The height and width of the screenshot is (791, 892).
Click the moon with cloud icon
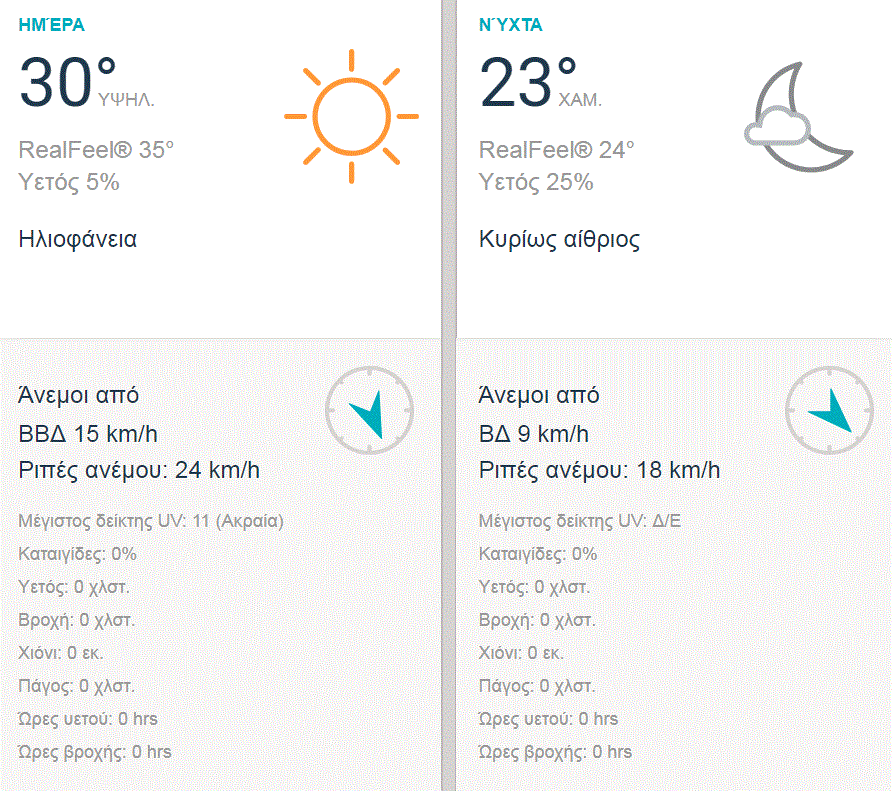pyautogui.click(x=799, y=117)
